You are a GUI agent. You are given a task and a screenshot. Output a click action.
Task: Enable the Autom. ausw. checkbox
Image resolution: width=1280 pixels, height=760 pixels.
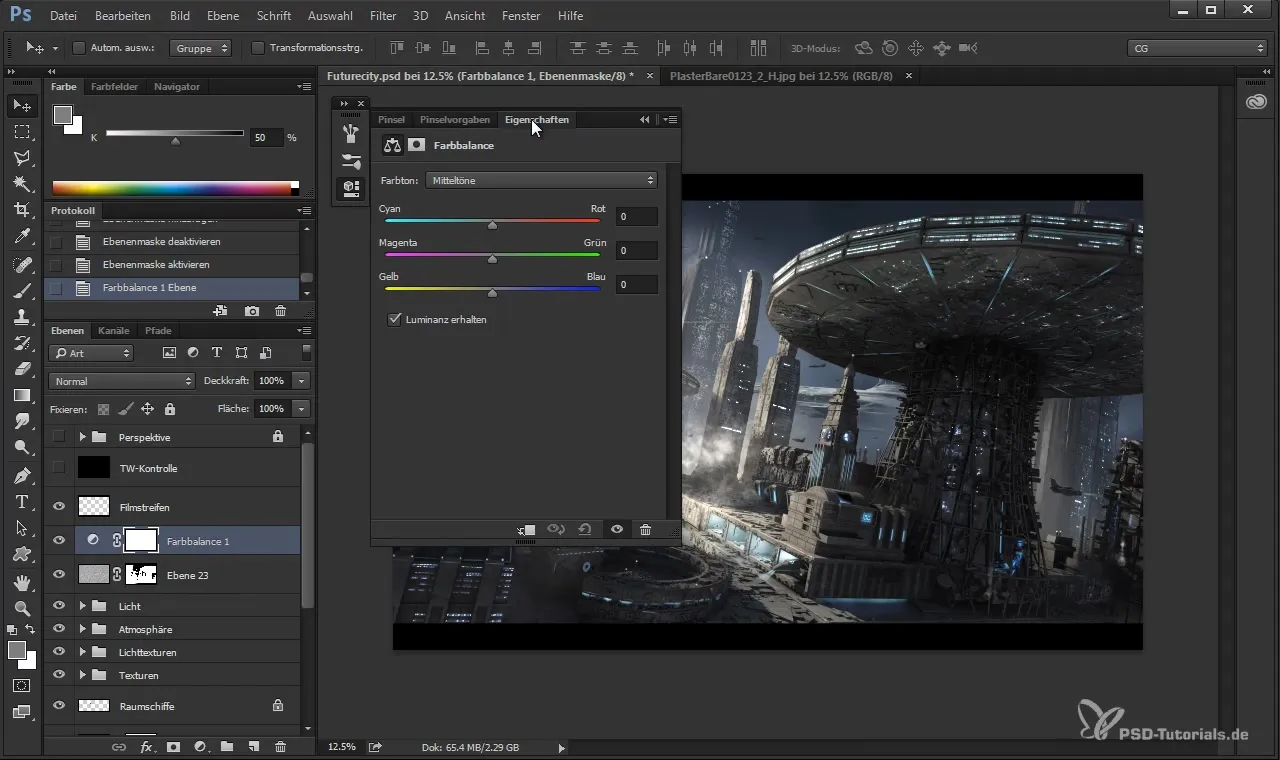coord(79,48)
